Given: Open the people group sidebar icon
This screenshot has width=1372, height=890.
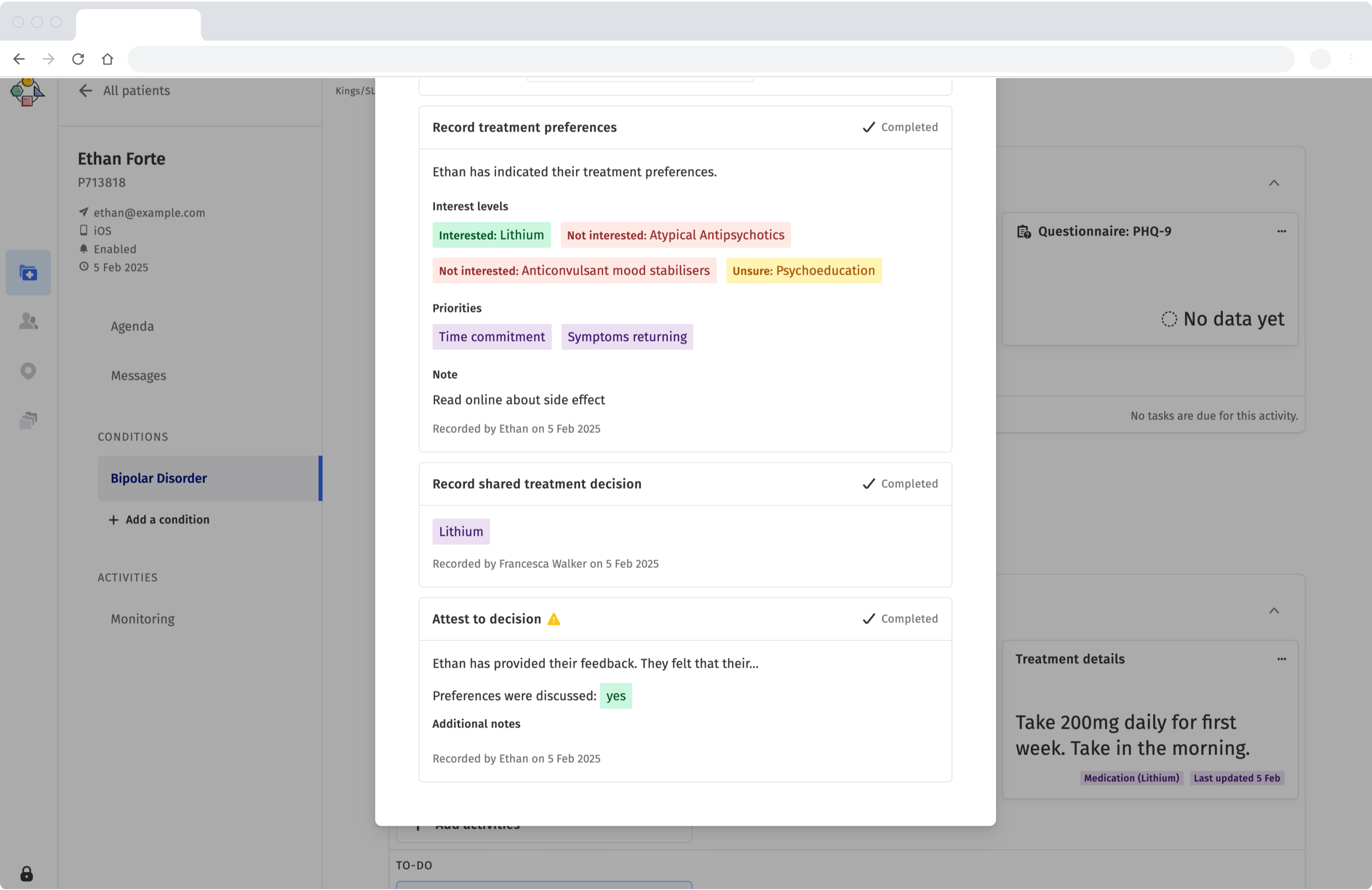Looking at the screenshot, I should coord(28,321).
